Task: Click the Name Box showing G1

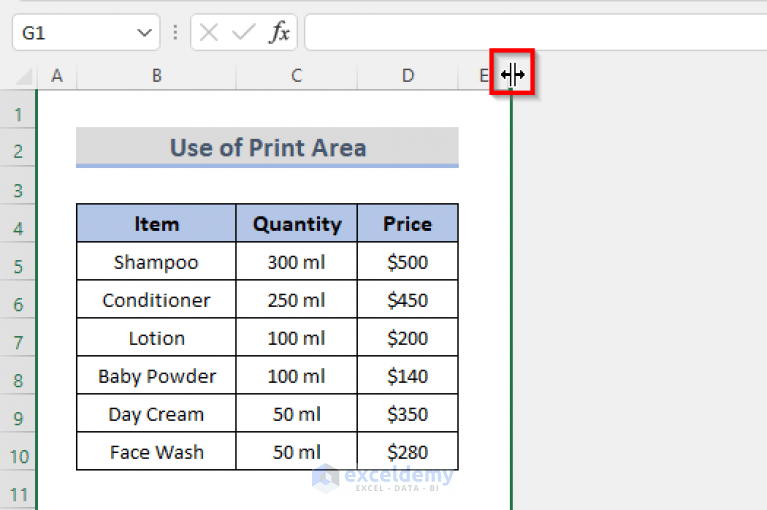Action: click(86, 33)
